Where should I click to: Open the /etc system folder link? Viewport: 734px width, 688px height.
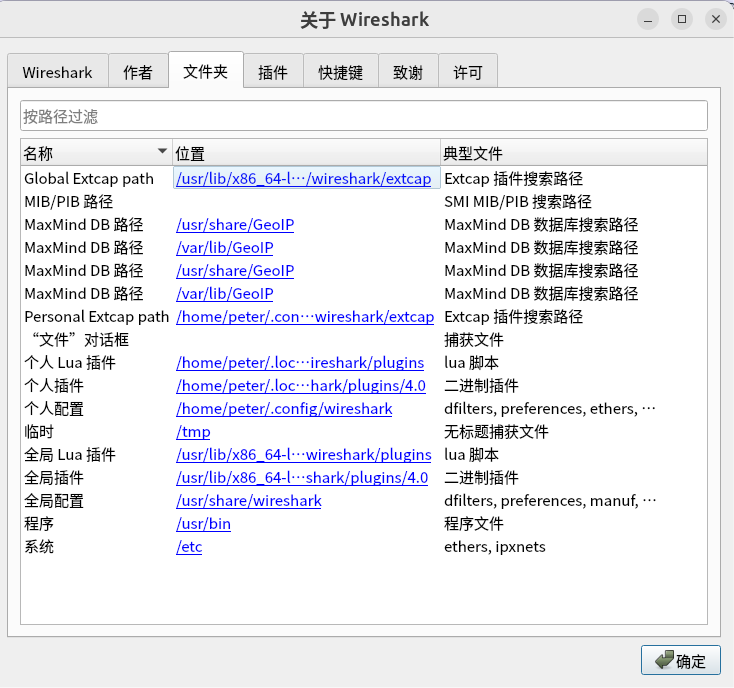[x=189, y=547]
